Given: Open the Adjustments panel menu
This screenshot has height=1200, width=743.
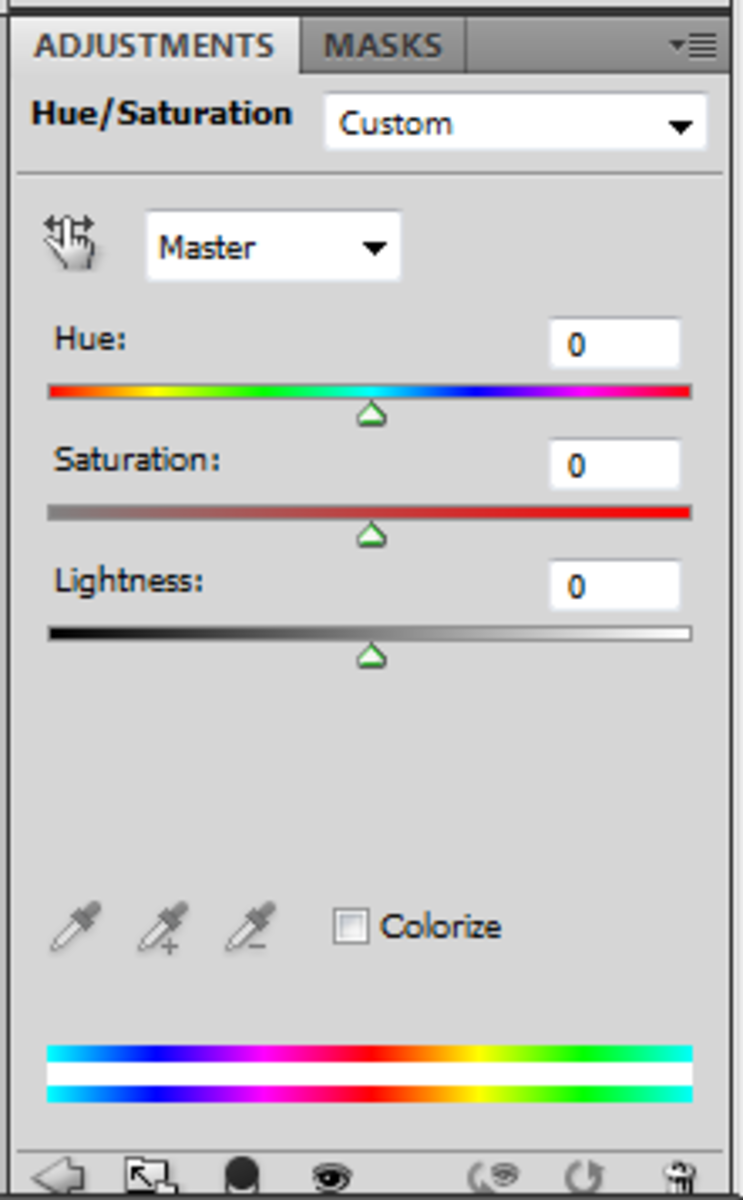Looking at the screenshot, I should tap(695, 45).
